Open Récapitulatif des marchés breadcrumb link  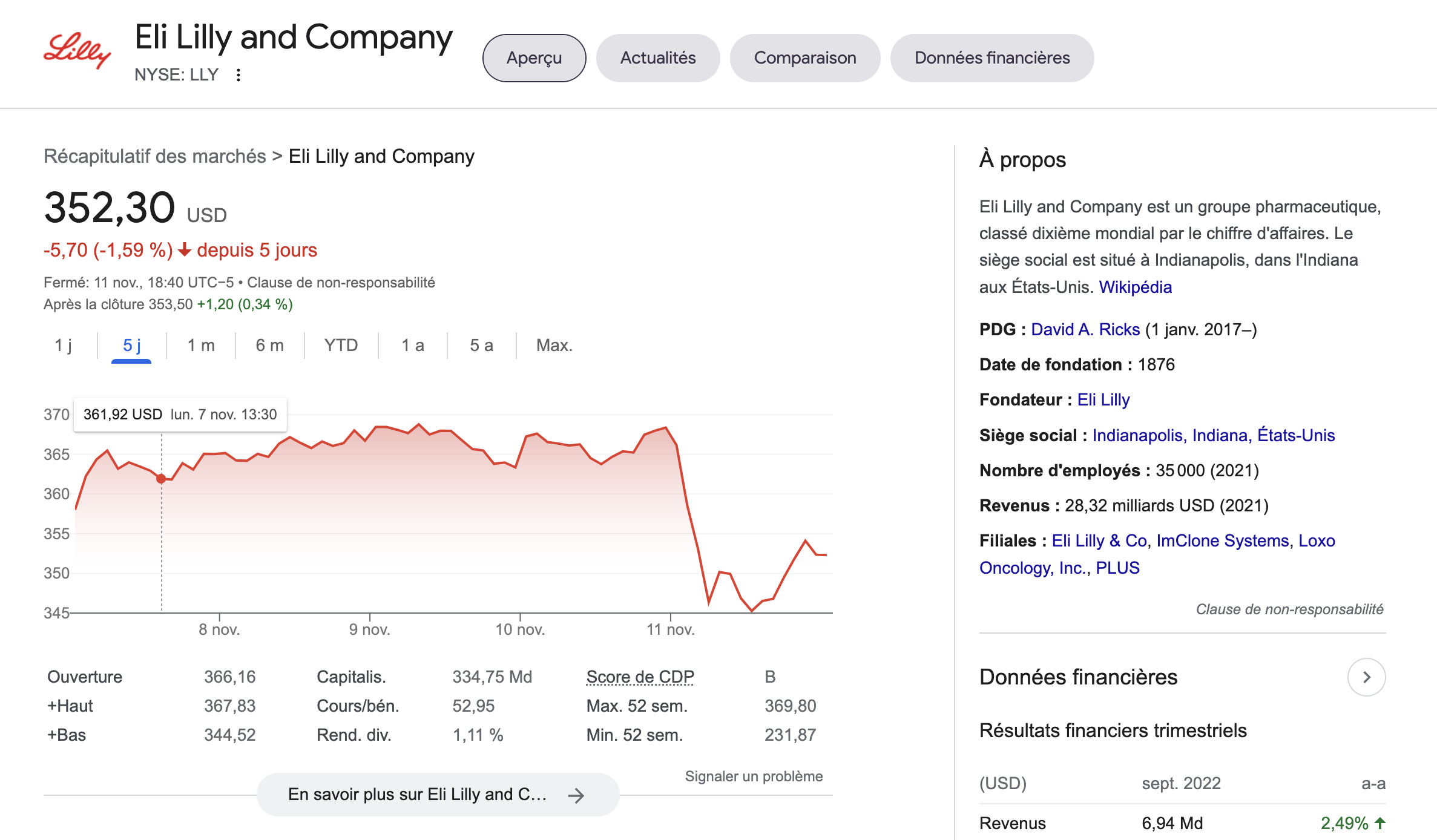155,156
